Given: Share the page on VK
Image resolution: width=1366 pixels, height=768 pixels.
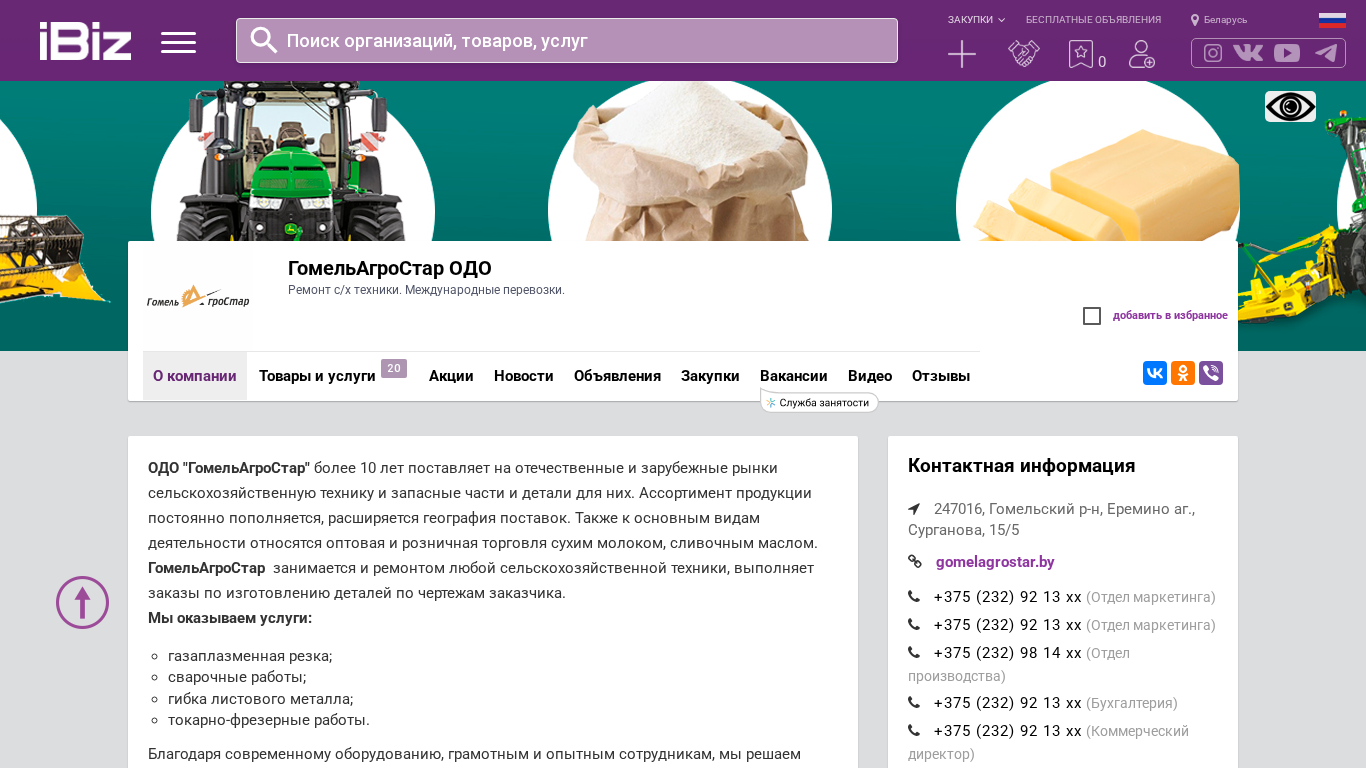Looking at the screenshot, I should [1155, 373].
